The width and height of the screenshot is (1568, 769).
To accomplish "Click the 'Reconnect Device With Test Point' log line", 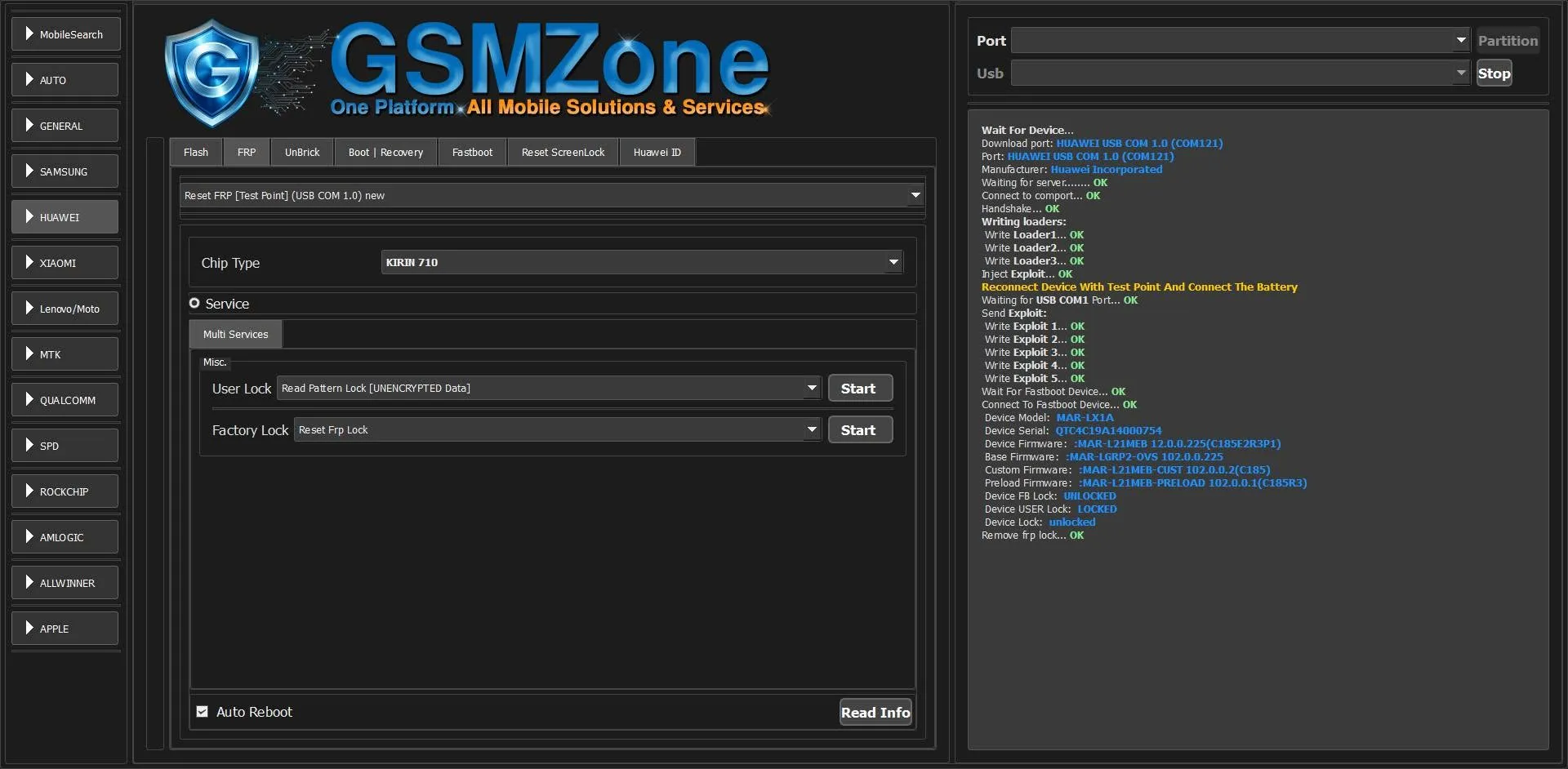I will (x=1139, y=287).
